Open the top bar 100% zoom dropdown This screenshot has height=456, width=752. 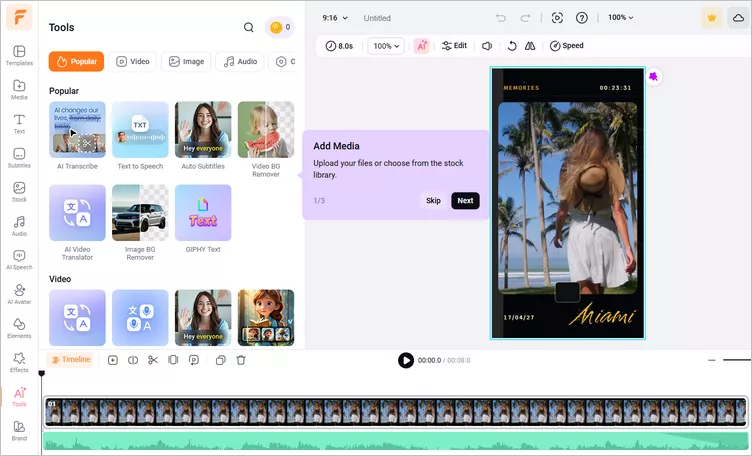pyautogui.click(x=621, y=17)
